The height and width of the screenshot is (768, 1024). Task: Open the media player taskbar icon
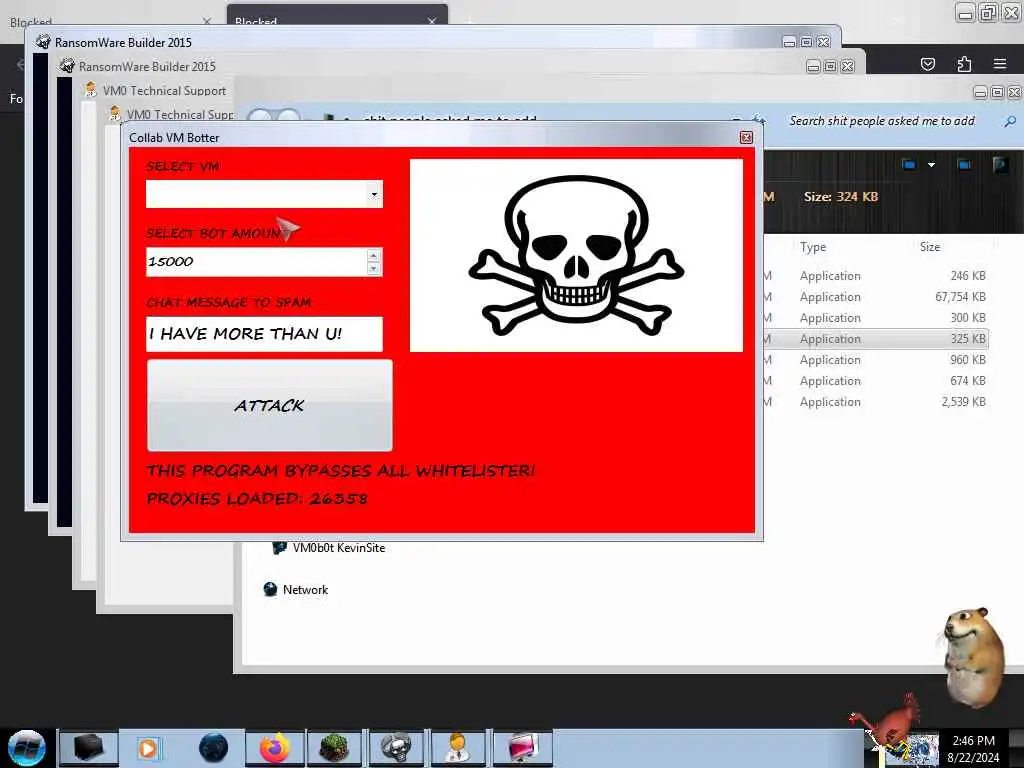click(x=149, y=748)
